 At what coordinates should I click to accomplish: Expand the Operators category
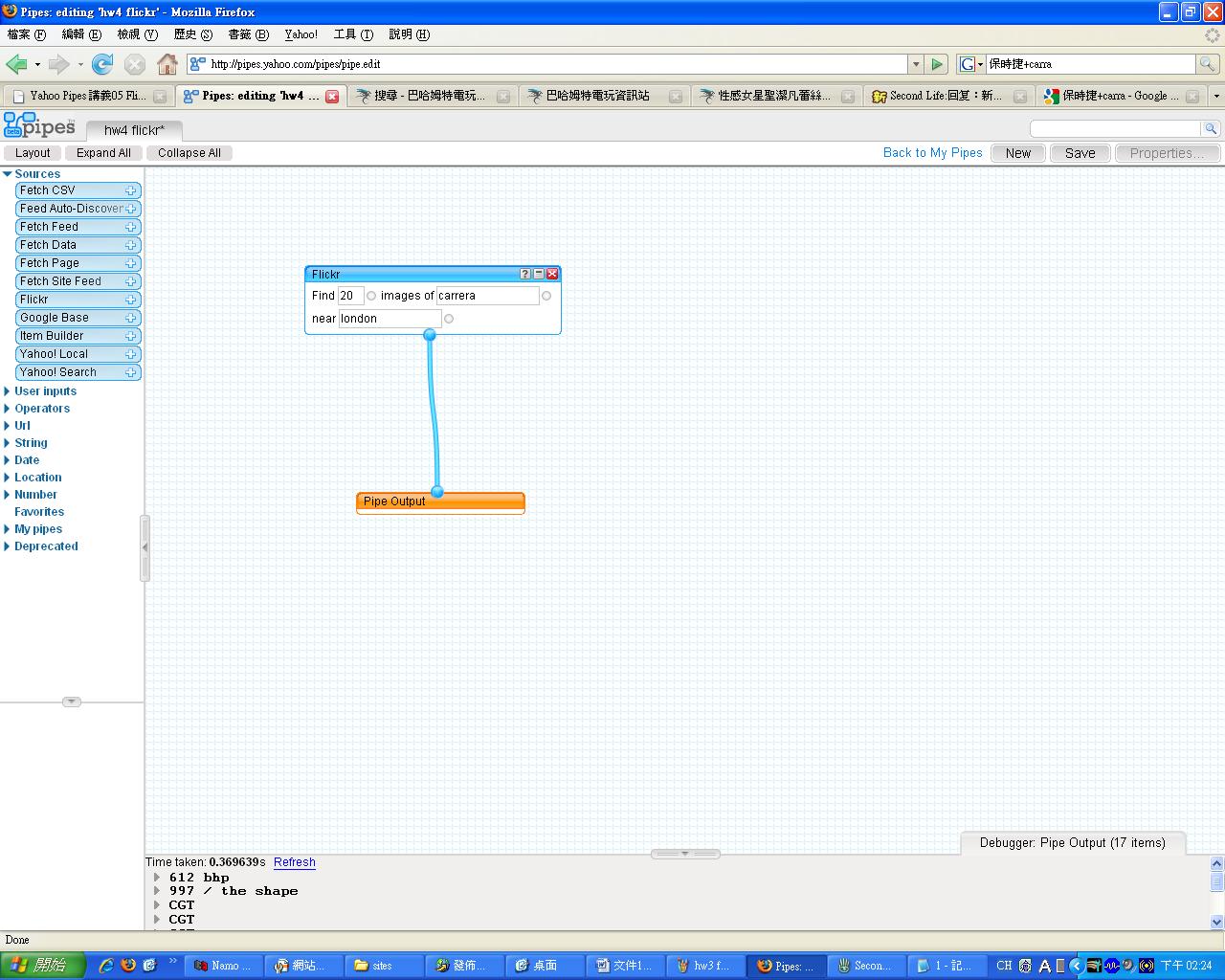(x=8, y=409)
